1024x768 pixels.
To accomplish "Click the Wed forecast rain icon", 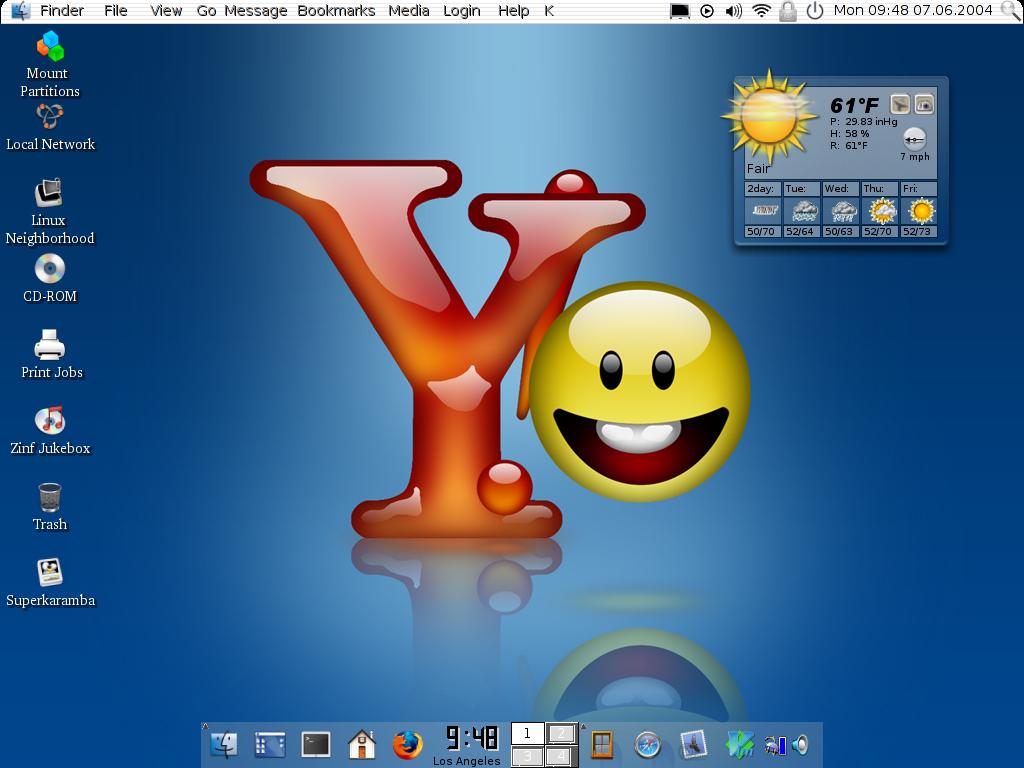I will (x=842, y=211).
